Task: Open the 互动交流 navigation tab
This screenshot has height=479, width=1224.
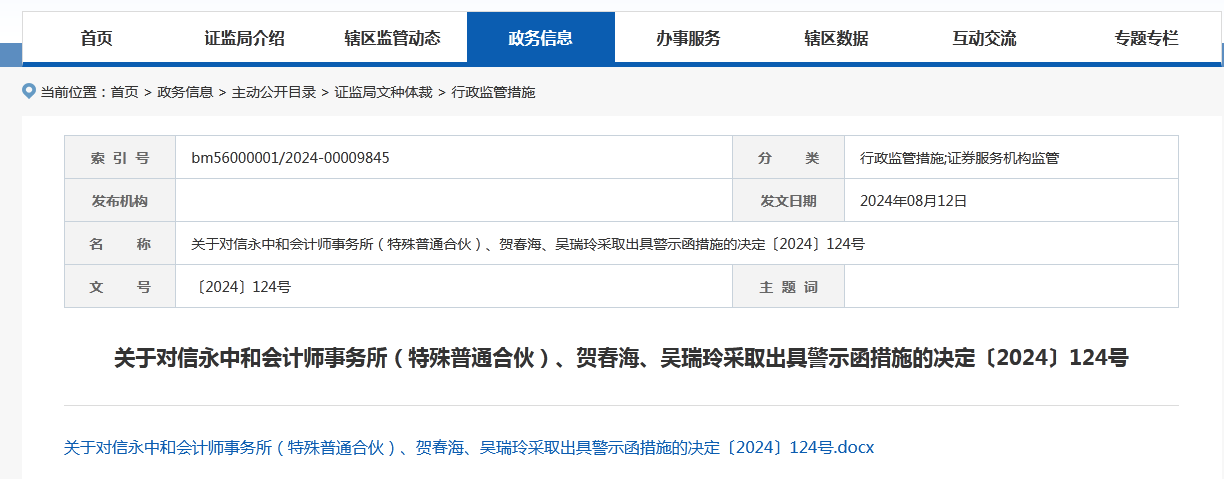Action: pyautogui.click(x=984, y=39)
